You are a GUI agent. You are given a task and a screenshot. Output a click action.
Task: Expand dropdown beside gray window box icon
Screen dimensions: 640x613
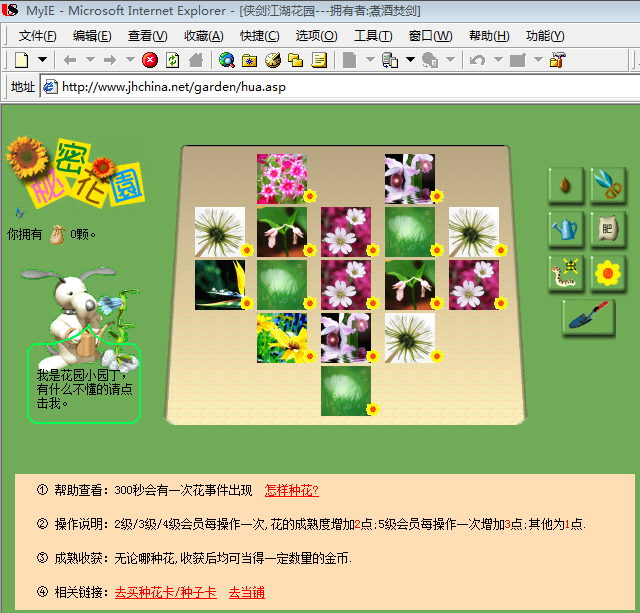[x=538, y=60]
